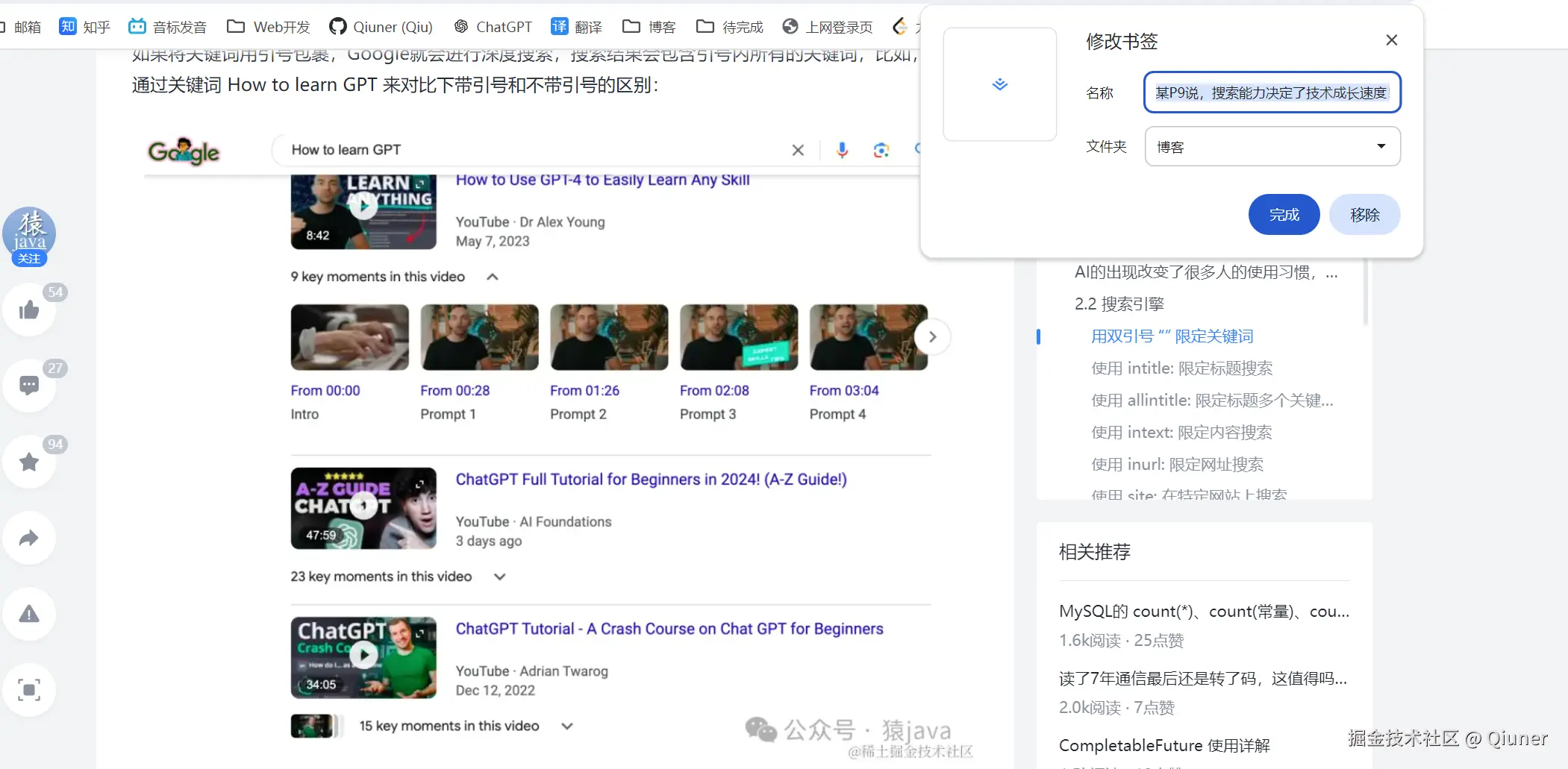This screenshot has width=1568, height=769.
Task: Collapse '9 key moments in this video'
Action: coord(492,276)
